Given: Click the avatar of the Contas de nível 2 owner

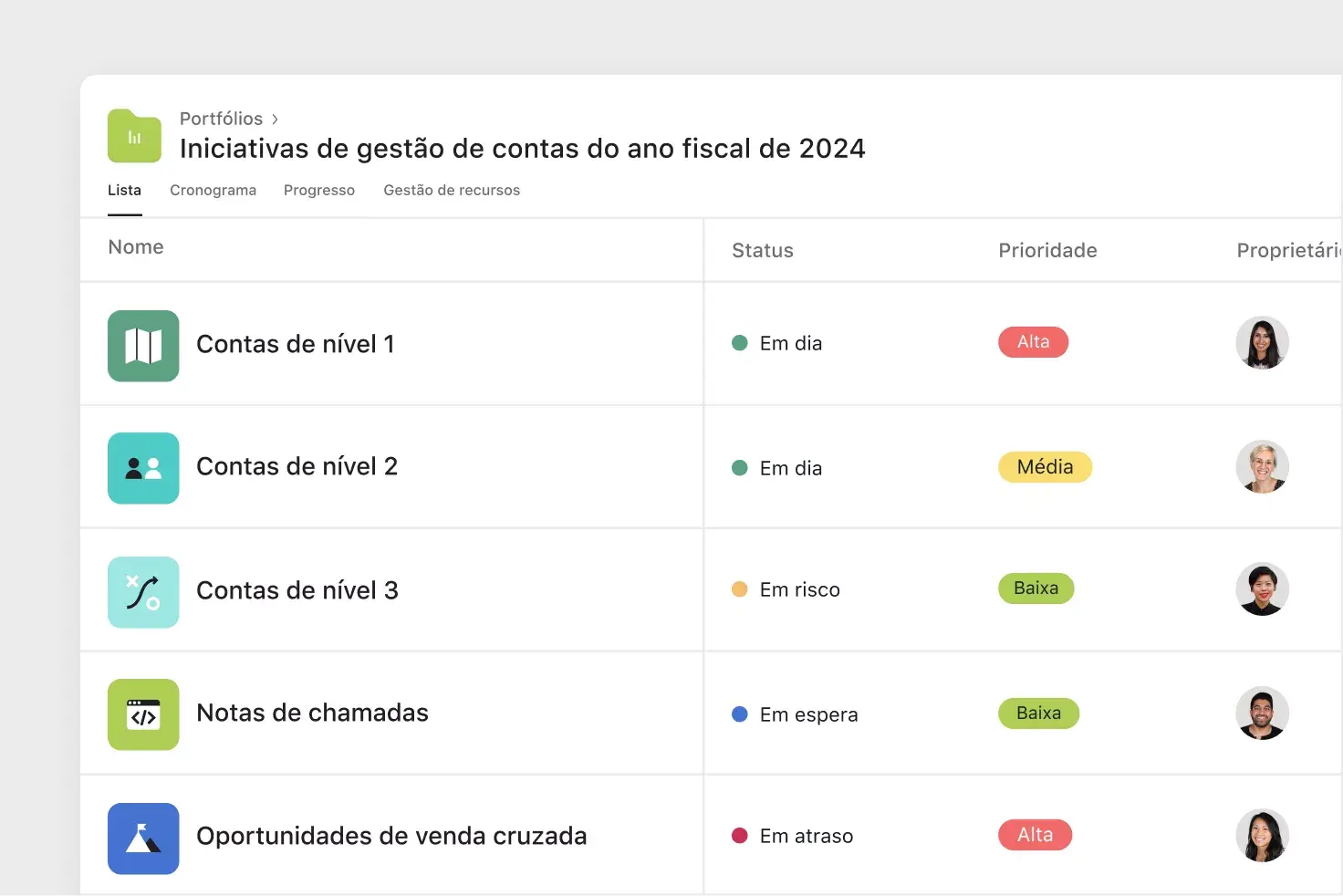Looking at the screenshot, I should tap(1263, 467).
